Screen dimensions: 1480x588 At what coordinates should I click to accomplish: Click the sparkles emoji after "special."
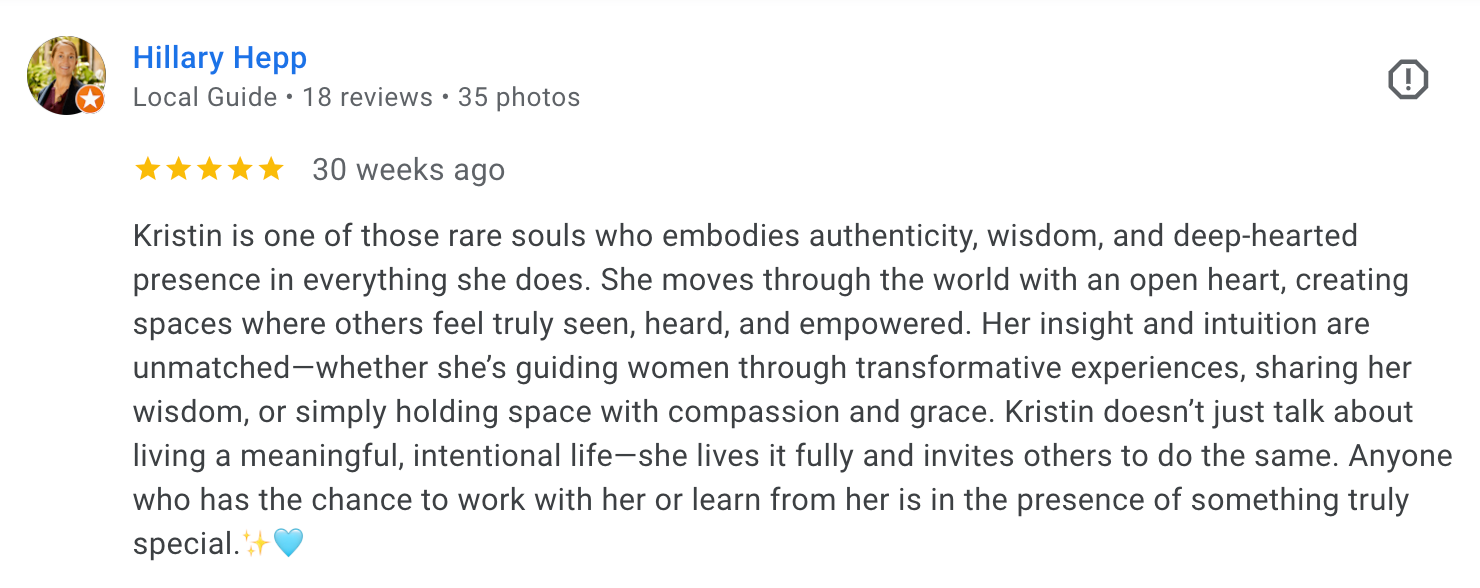[x=257, y=543]
